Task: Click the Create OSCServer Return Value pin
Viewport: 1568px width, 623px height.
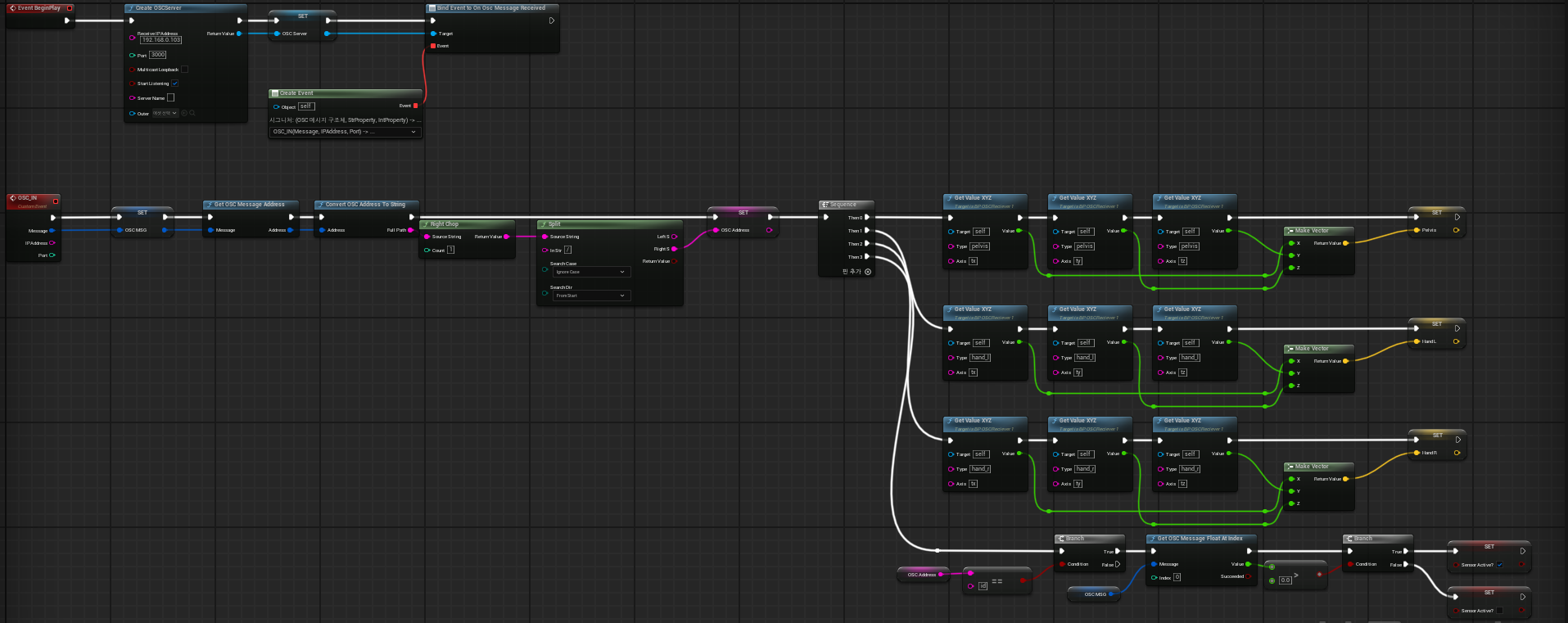Action: (x=239, y=34)
